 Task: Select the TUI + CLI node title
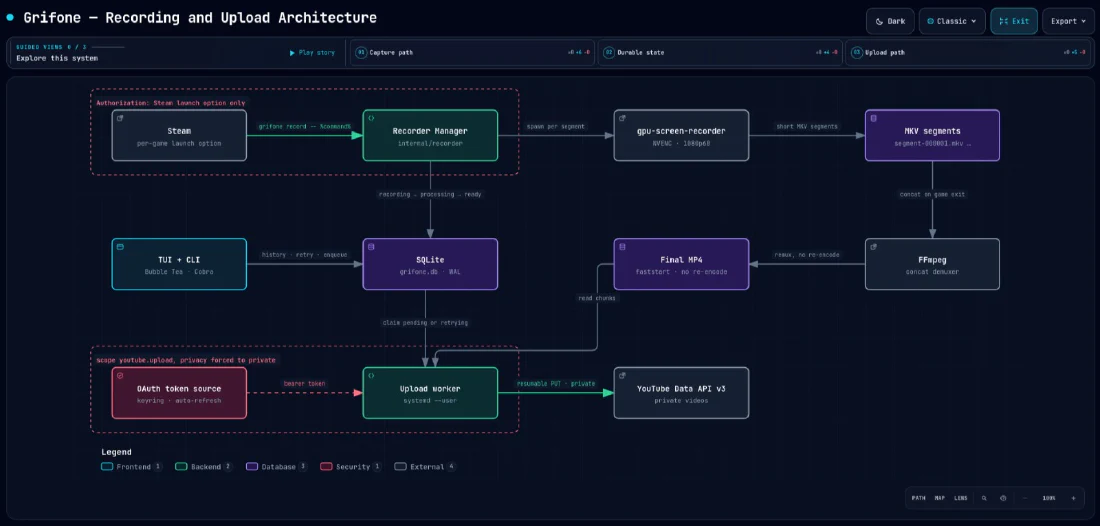179,259
